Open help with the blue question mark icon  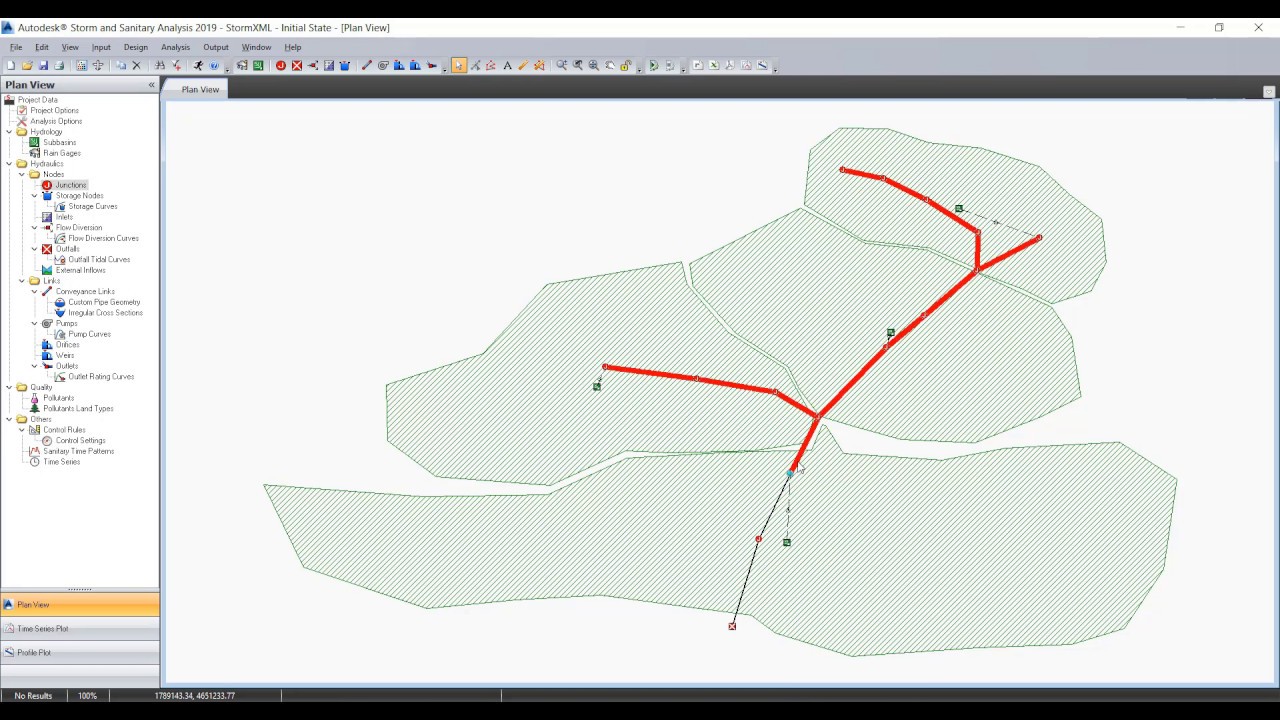point(214,66)
